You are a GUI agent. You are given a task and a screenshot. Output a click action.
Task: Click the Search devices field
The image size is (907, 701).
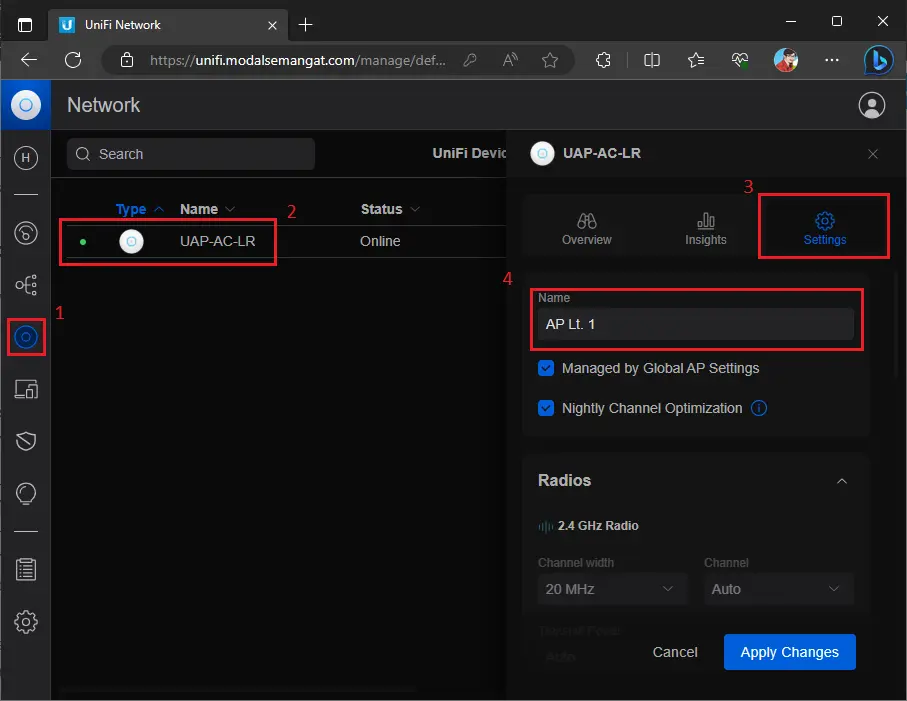click(191, 154)
